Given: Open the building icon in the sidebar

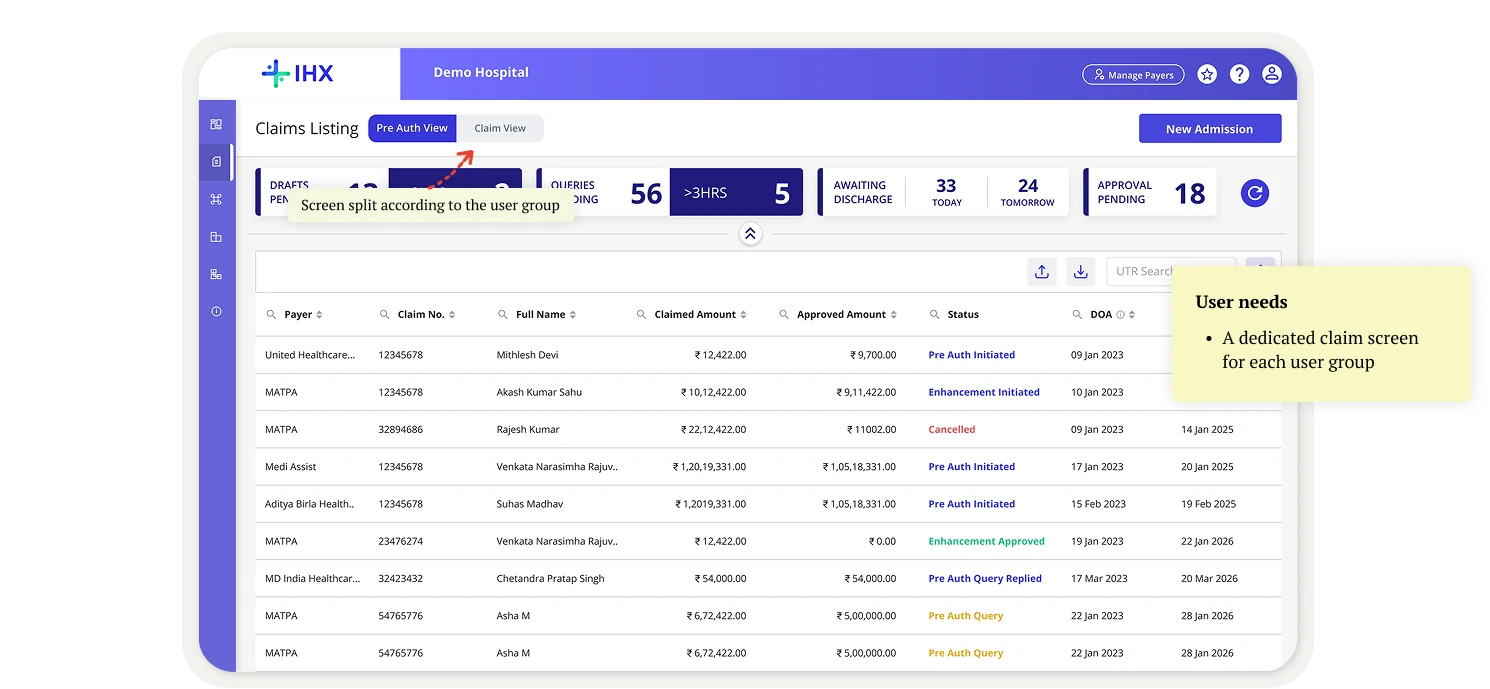Looking at the screenshot, I should [x=216, y=237].
